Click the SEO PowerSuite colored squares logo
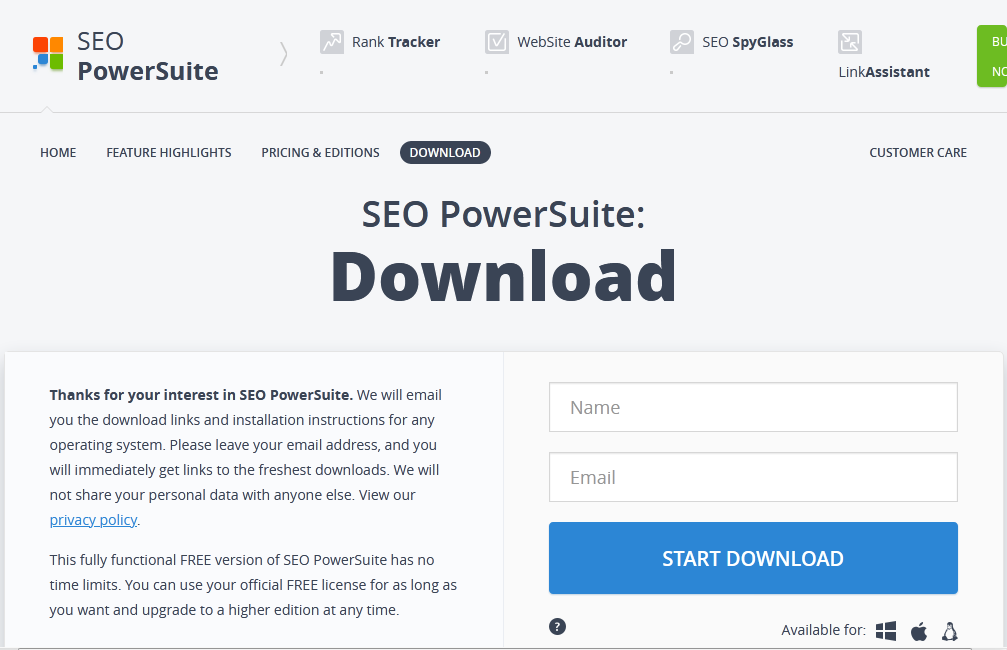This screenshot has height=650, width=1007. [48, 53]
